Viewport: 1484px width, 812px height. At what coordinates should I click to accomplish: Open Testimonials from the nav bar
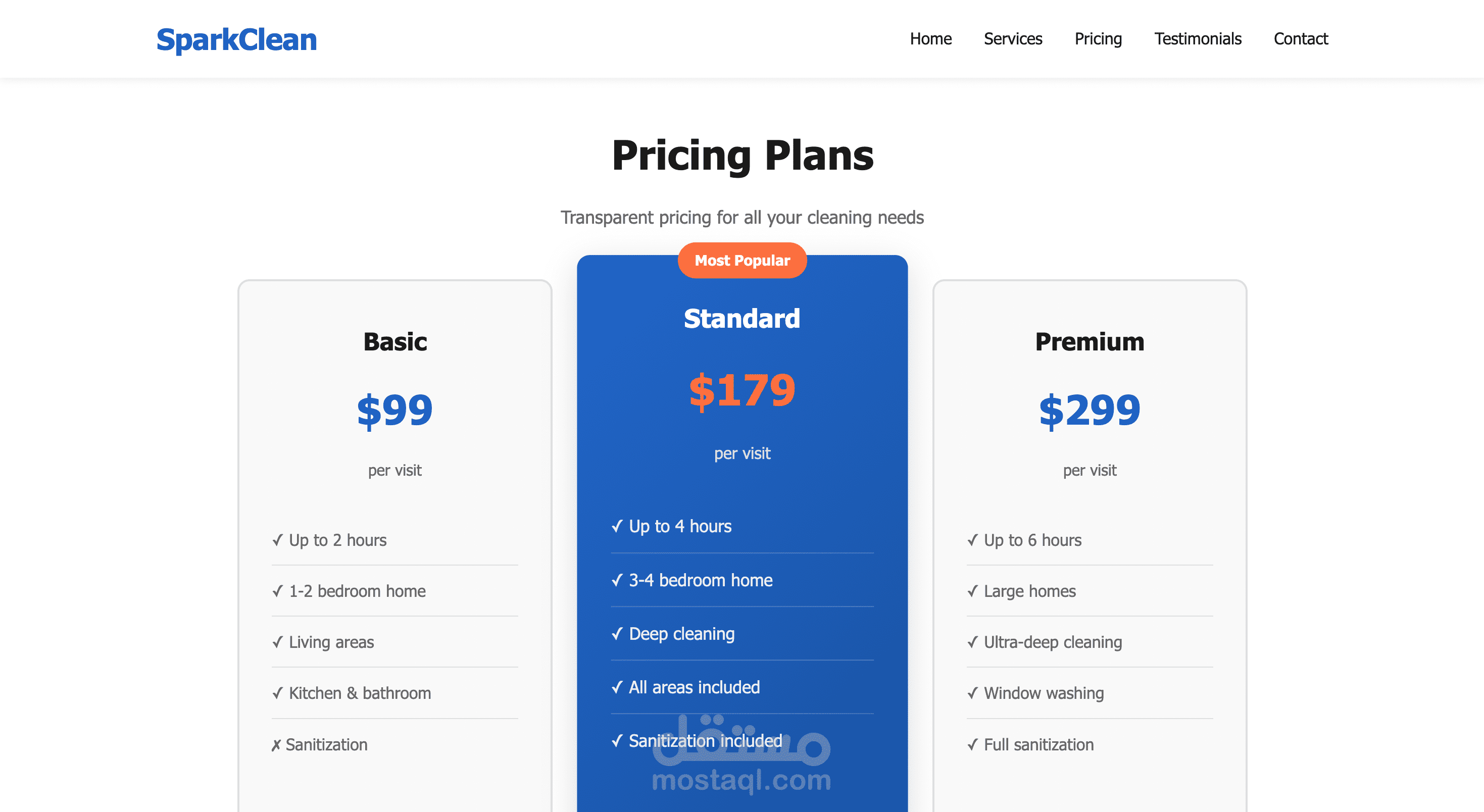click(1198, 38)
